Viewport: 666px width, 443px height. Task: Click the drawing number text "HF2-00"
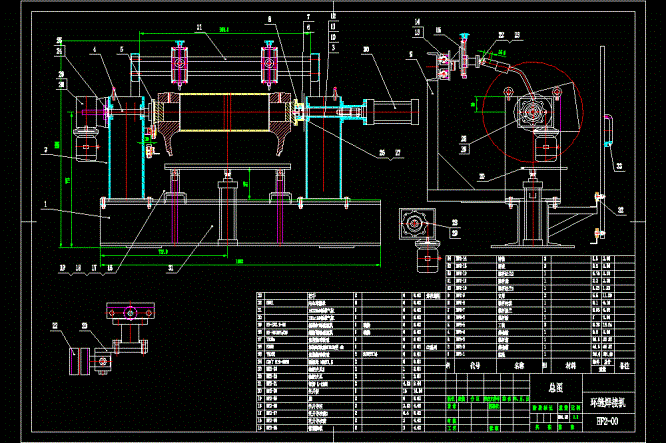click(x=607, y=421)
